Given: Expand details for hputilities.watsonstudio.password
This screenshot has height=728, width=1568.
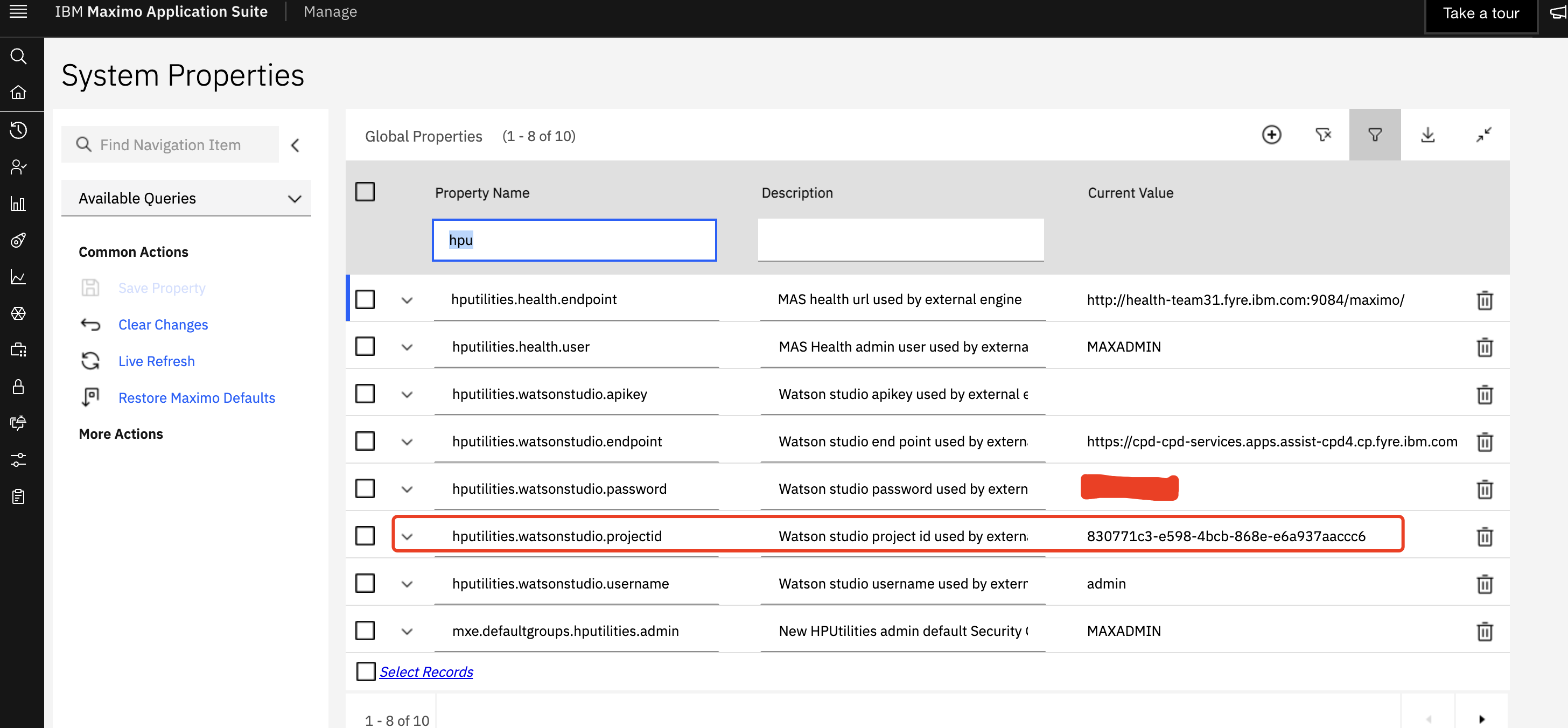Looking at the screenshot, I should (407, 489).
